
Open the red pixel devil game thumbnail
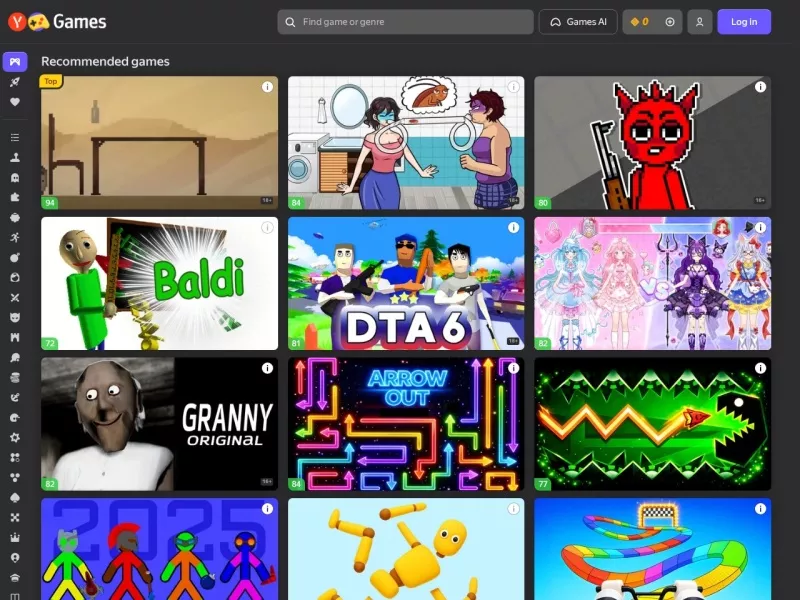tap(653, 143)
